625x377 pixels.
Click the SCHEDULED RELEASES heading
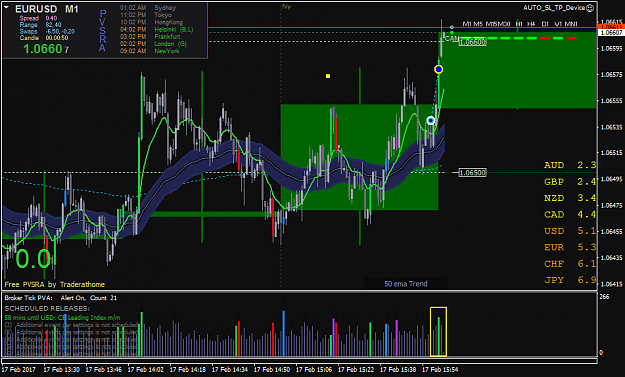(47, 308)
